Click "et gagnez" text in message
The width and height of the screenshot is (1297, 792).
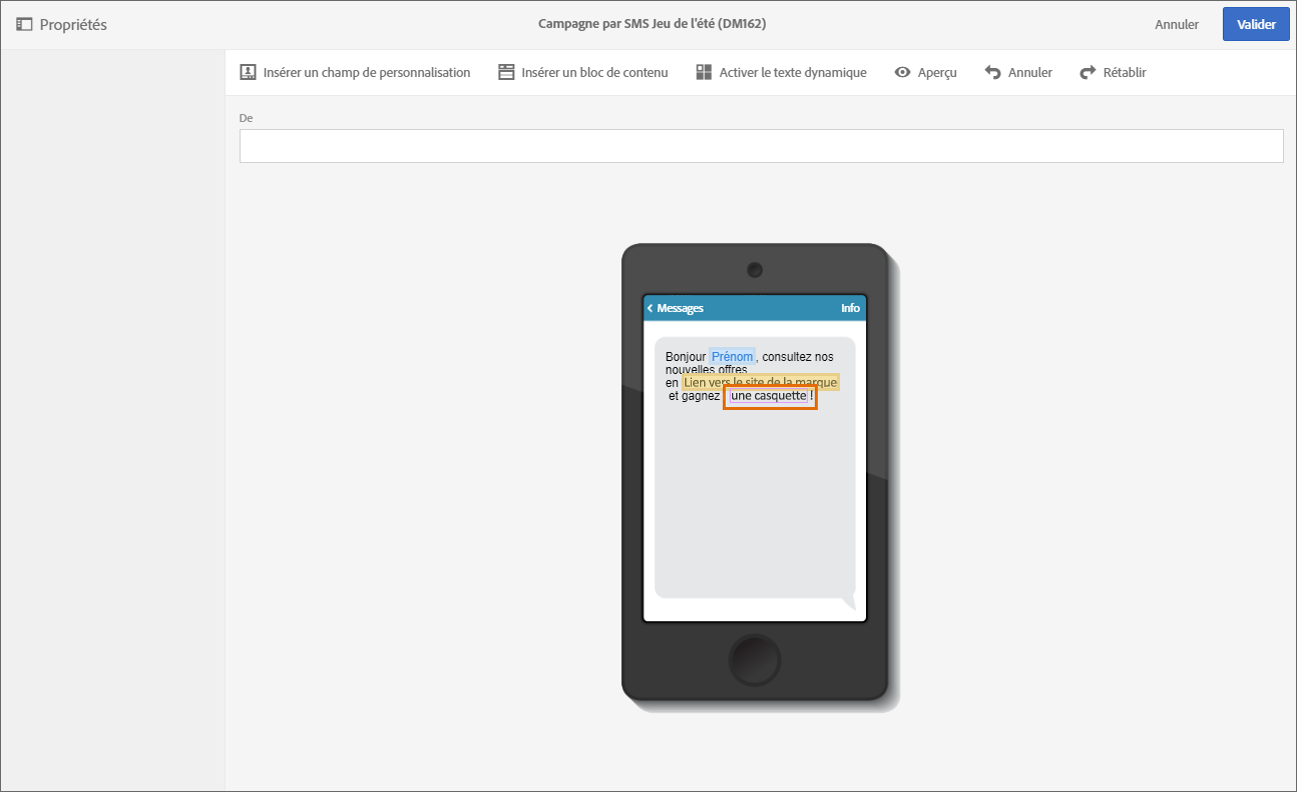[x=695, y=396]
